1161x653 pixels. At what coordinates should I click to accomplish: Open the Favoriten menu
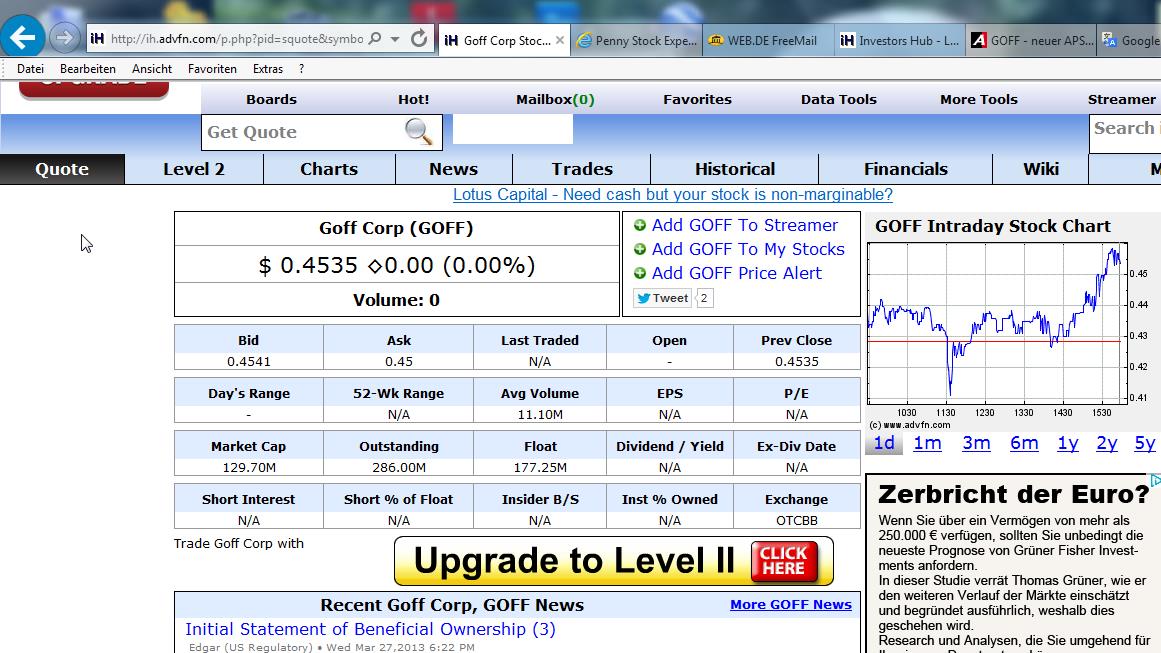(x=213, y=69)
